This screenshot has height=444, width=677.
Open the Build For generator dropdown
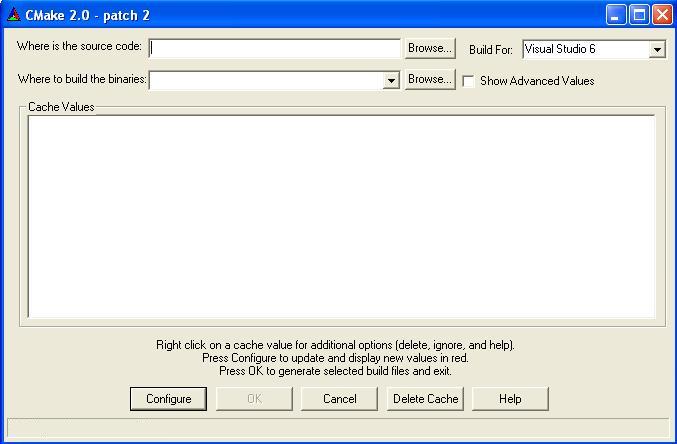(x=657, y=49)
